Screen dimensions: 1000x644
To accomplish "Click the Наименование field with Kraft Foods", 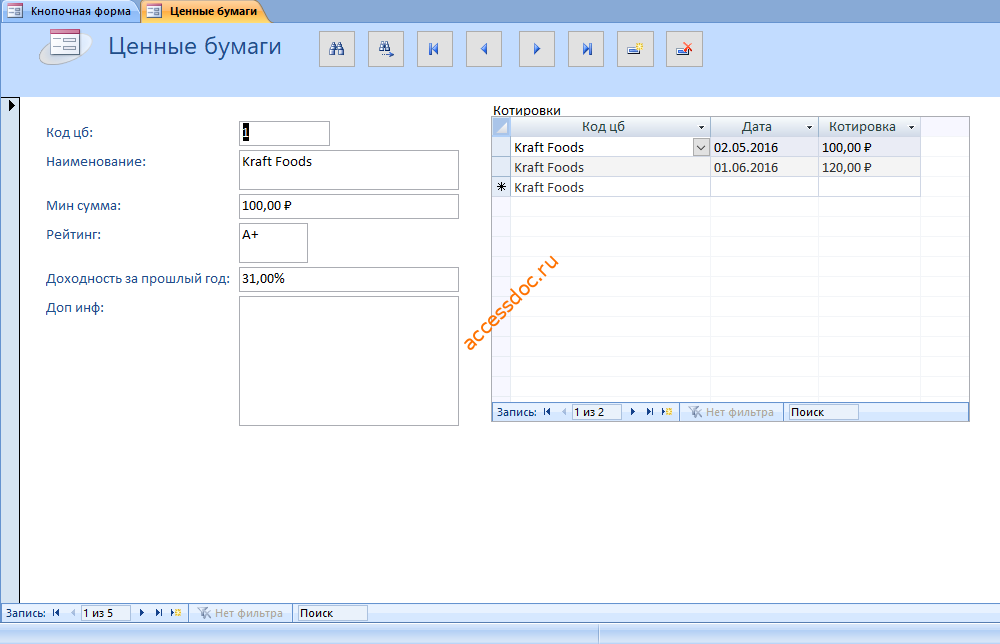I will 349,170.
